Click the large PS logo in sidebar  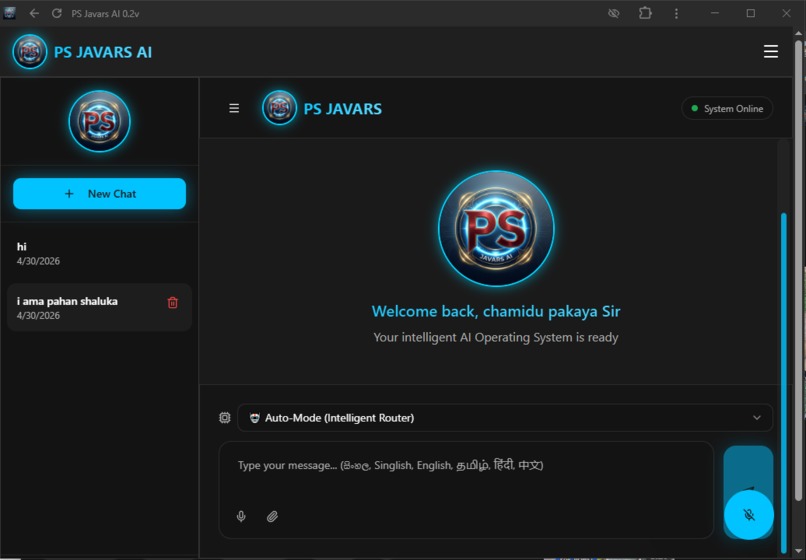coord(99,121)
